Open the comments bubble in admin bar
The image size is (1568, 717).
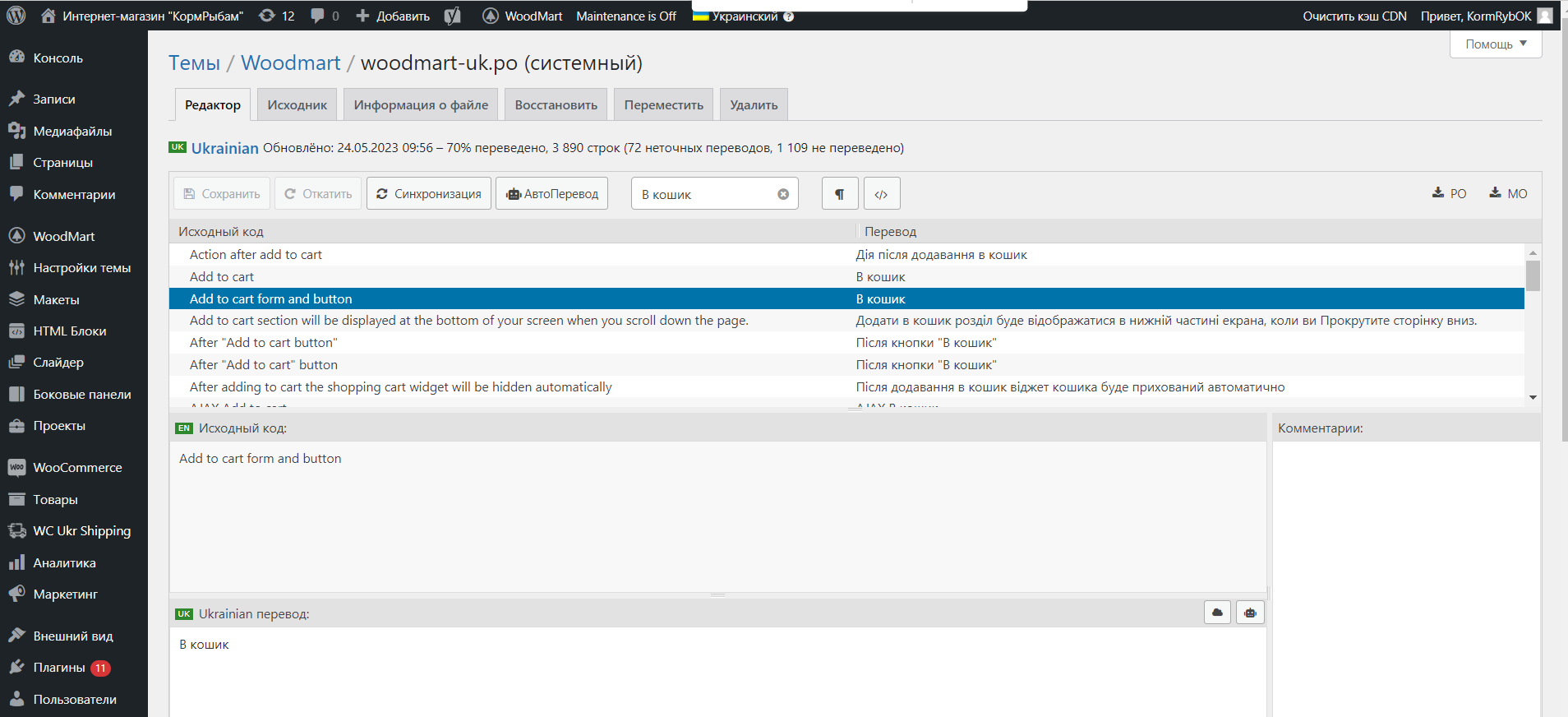(325, 16)
